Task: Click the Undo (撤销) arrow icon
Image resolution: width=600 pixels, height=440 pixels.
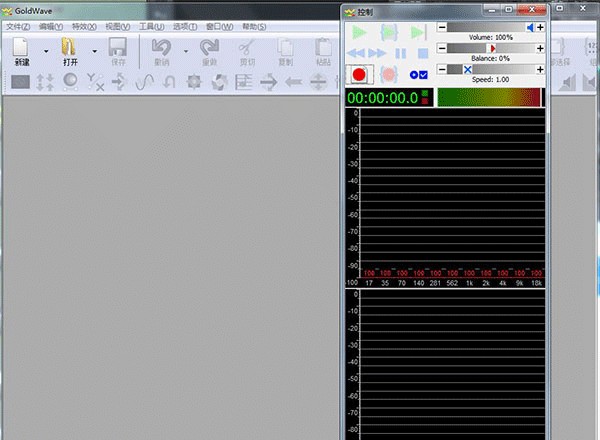Action: (x=161, y=47)
